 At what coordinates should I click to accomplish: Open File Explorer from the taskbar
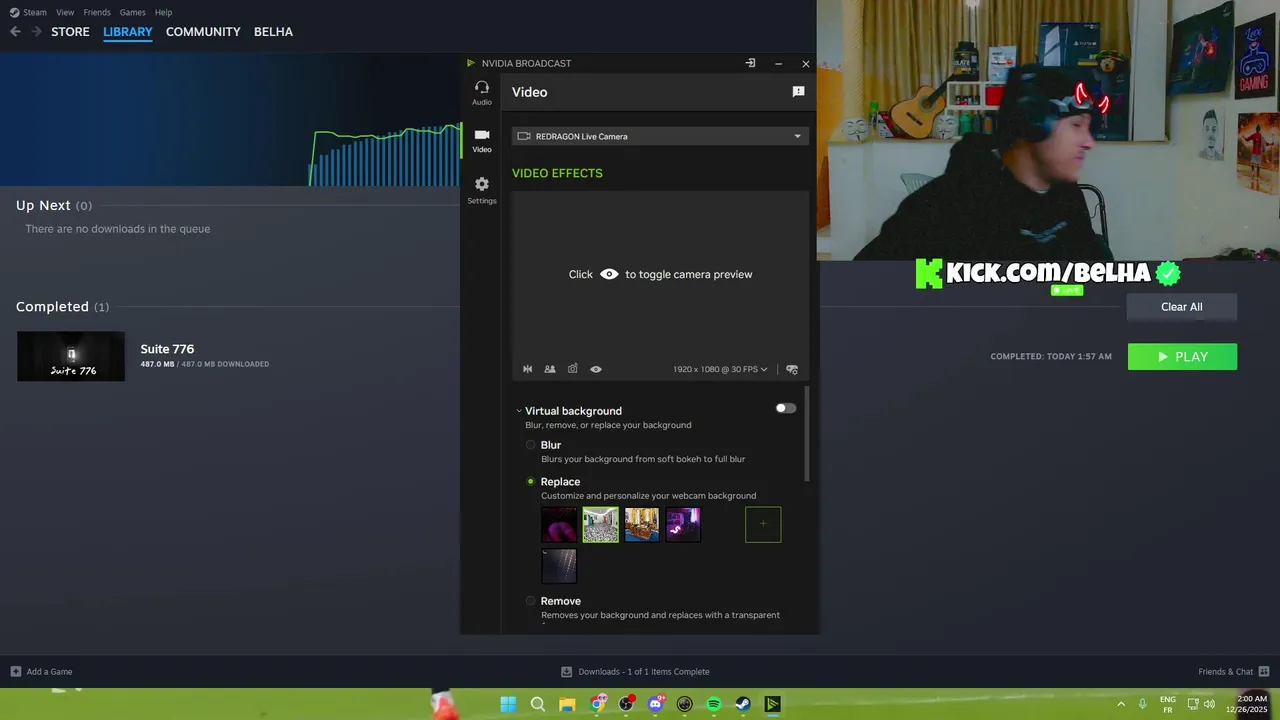[x=567, y=704]
